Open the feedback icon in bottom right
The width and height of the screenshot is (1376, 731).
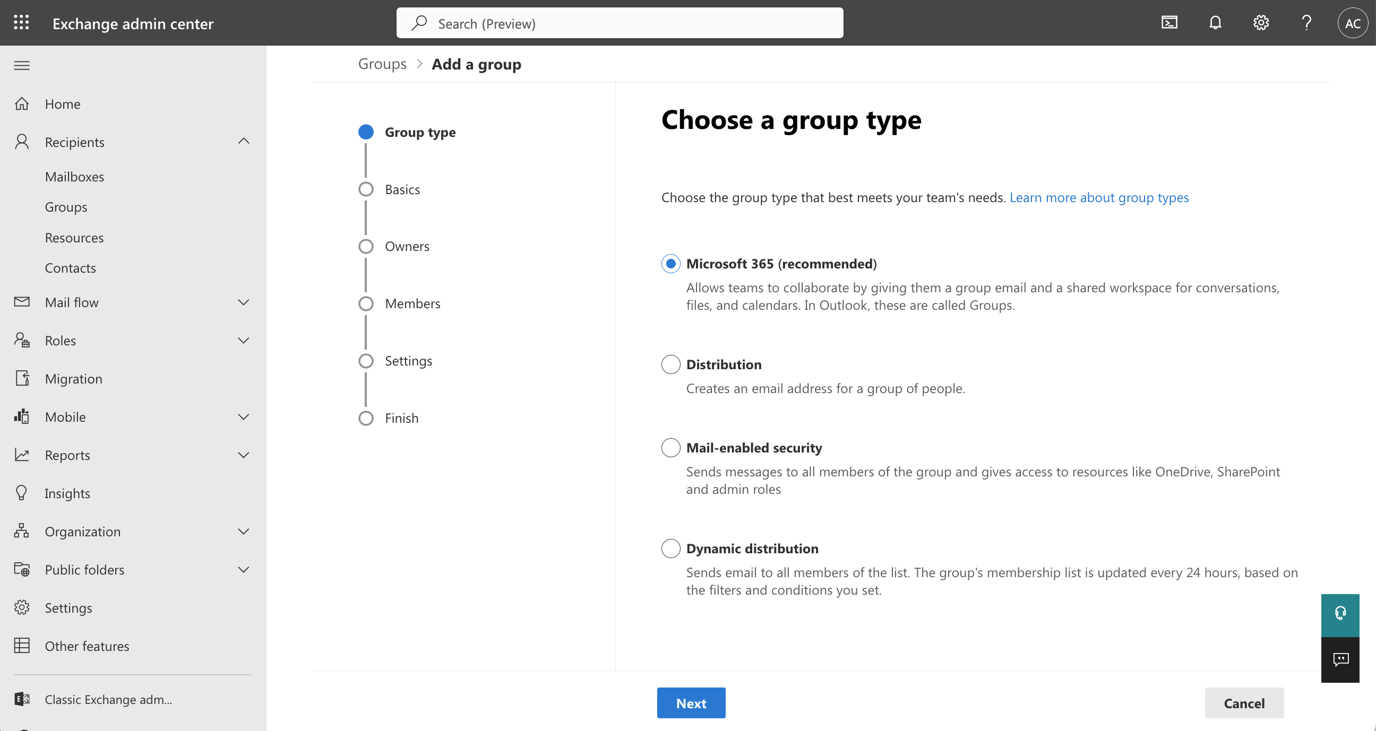coord(1340,660)
